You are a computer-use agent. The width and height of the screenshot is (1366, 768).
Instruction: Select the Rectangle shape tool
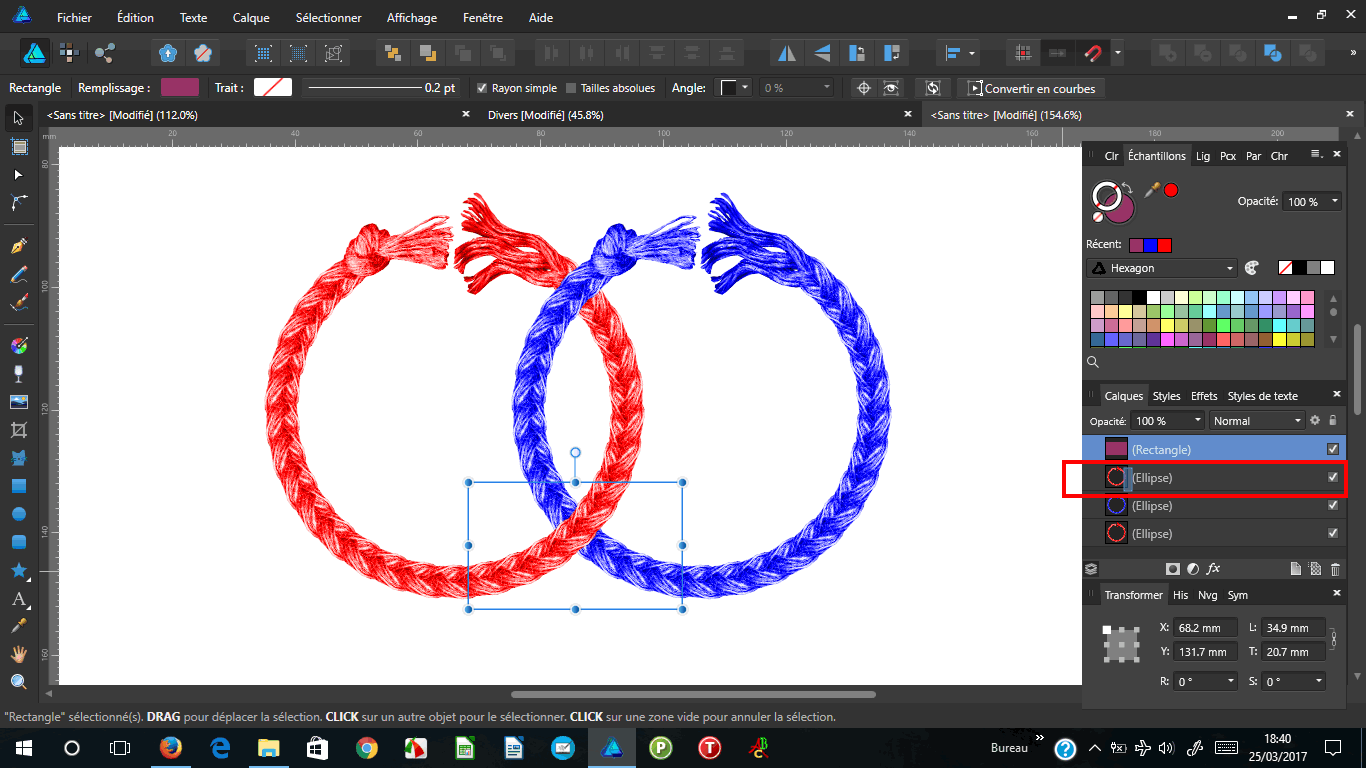(18, 486)
